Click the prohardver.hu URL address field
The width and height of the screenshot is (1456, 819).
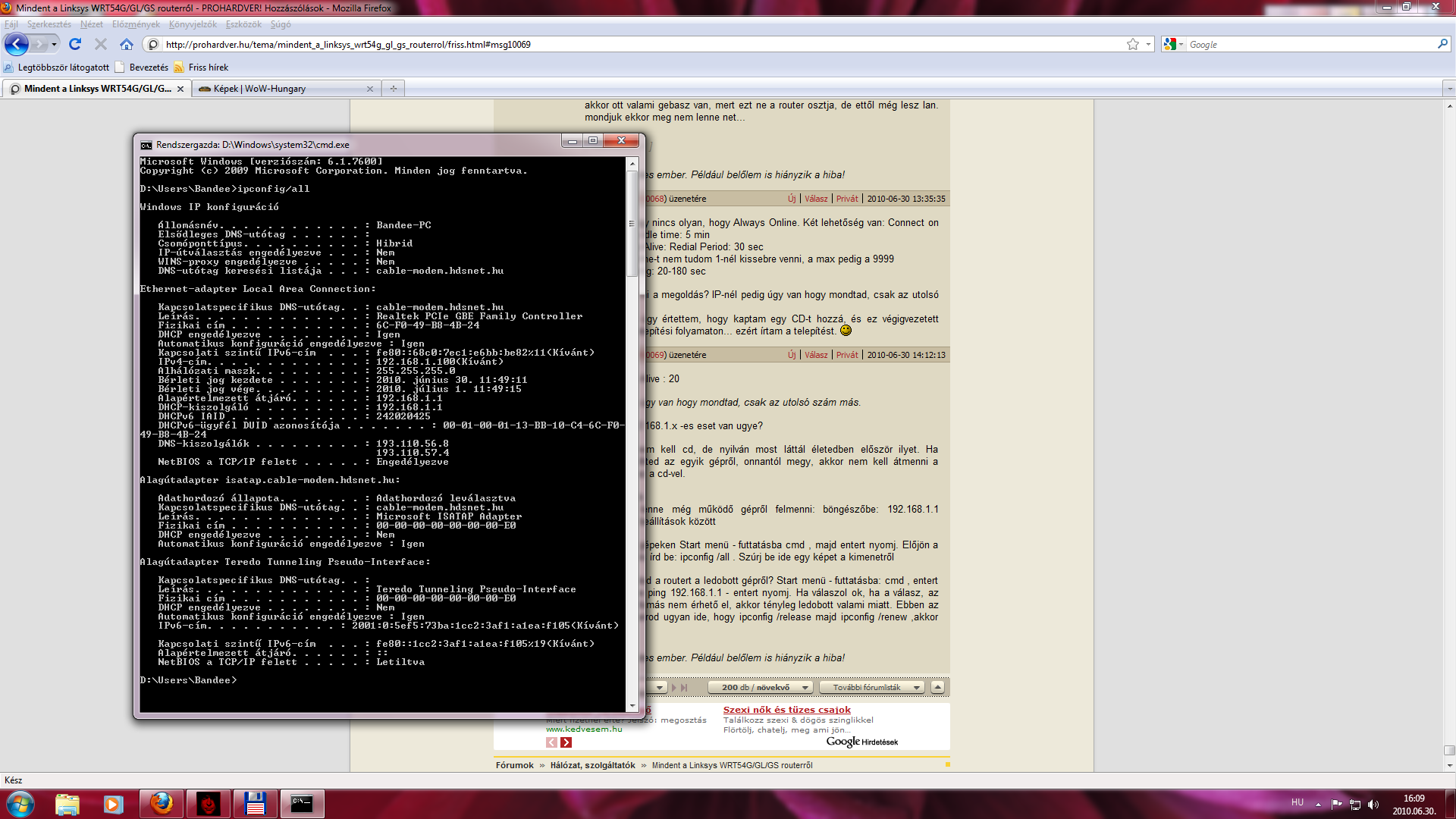coord(643,45)
